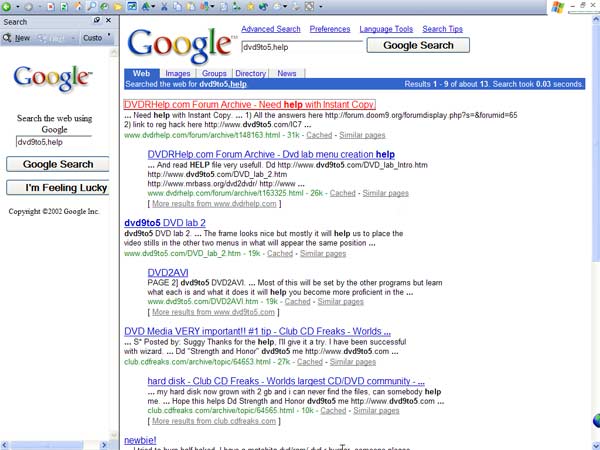Switch to the News tab
The image size is (600, 450).
(x=287, y=73)
